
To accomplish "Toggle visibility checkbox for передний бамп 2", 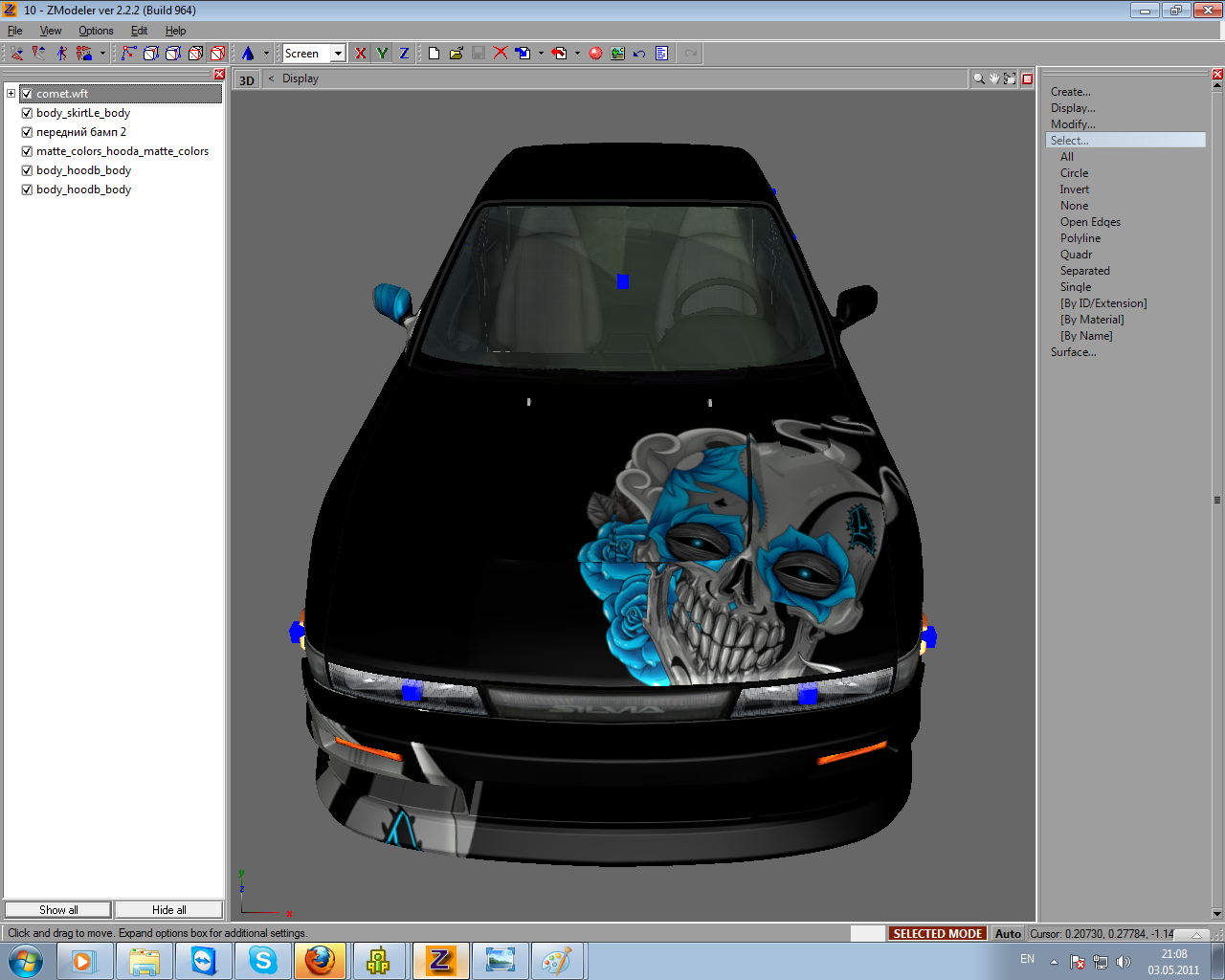I will point(27,132).
